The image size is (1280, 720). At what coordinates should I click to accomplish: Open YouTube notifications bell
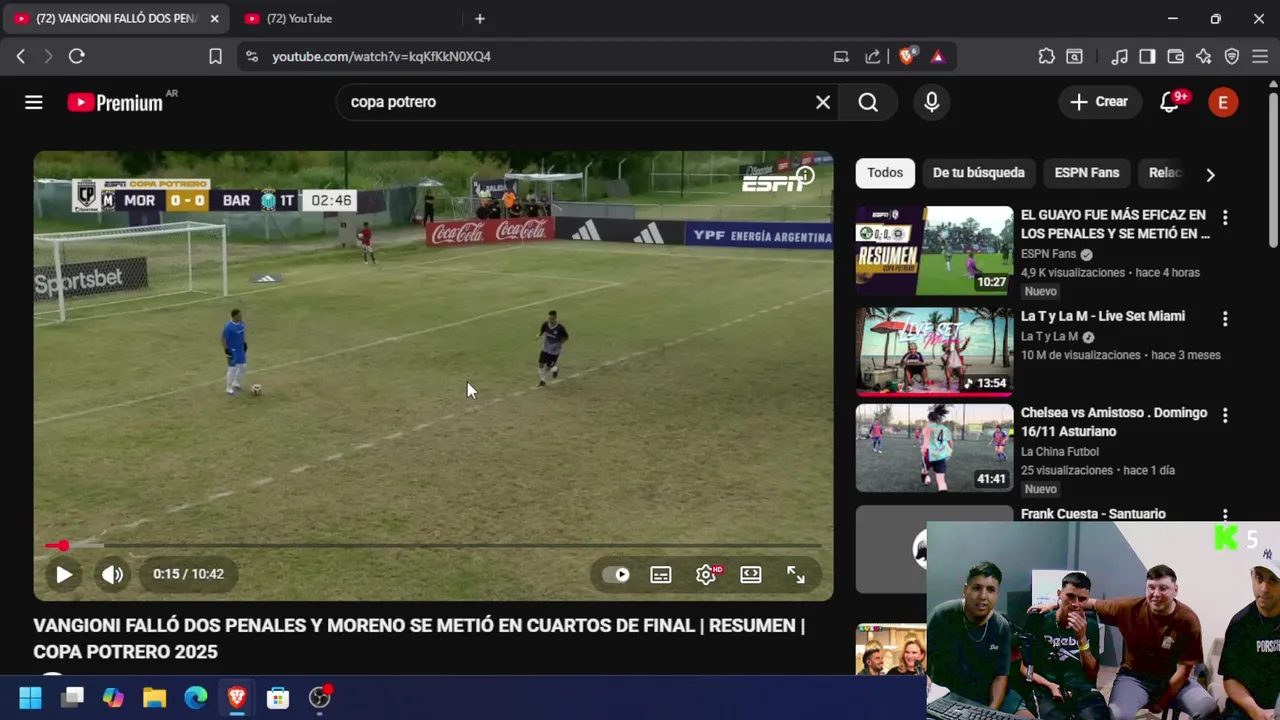click(1169, 102)
